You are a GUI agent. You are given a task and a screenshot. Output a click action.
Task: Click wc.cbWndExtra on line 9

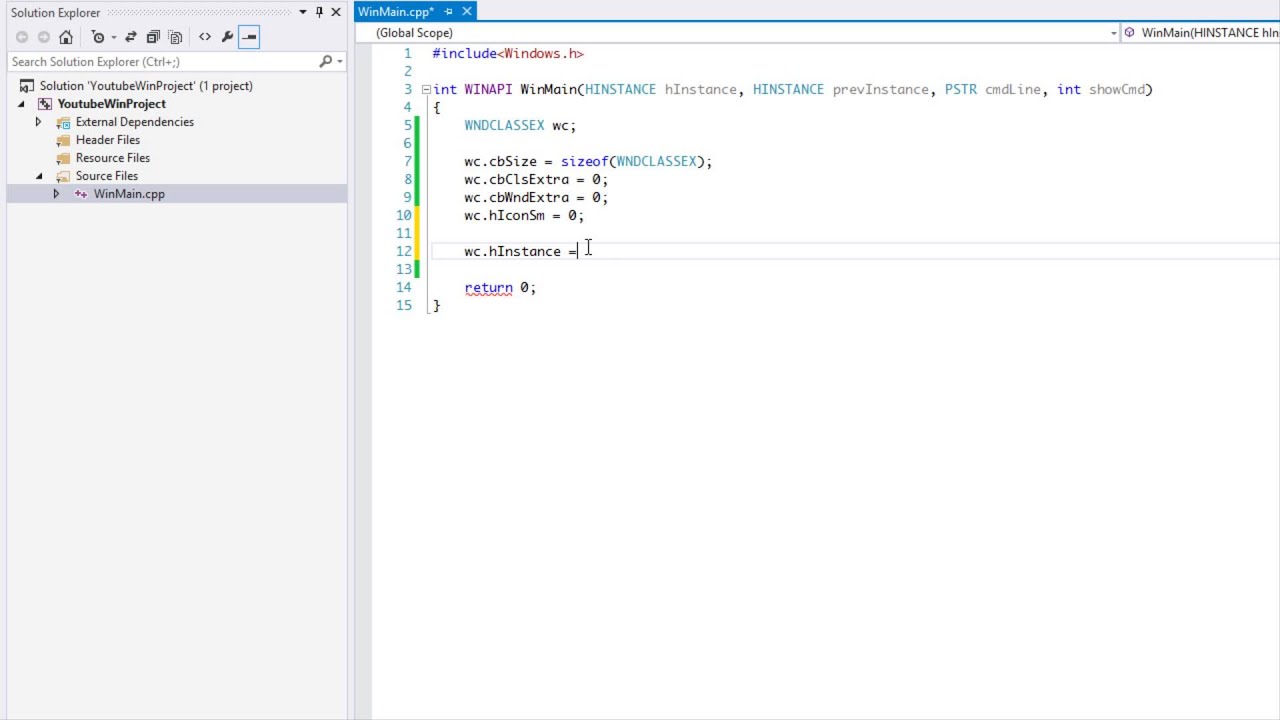[x=516, y=198]
